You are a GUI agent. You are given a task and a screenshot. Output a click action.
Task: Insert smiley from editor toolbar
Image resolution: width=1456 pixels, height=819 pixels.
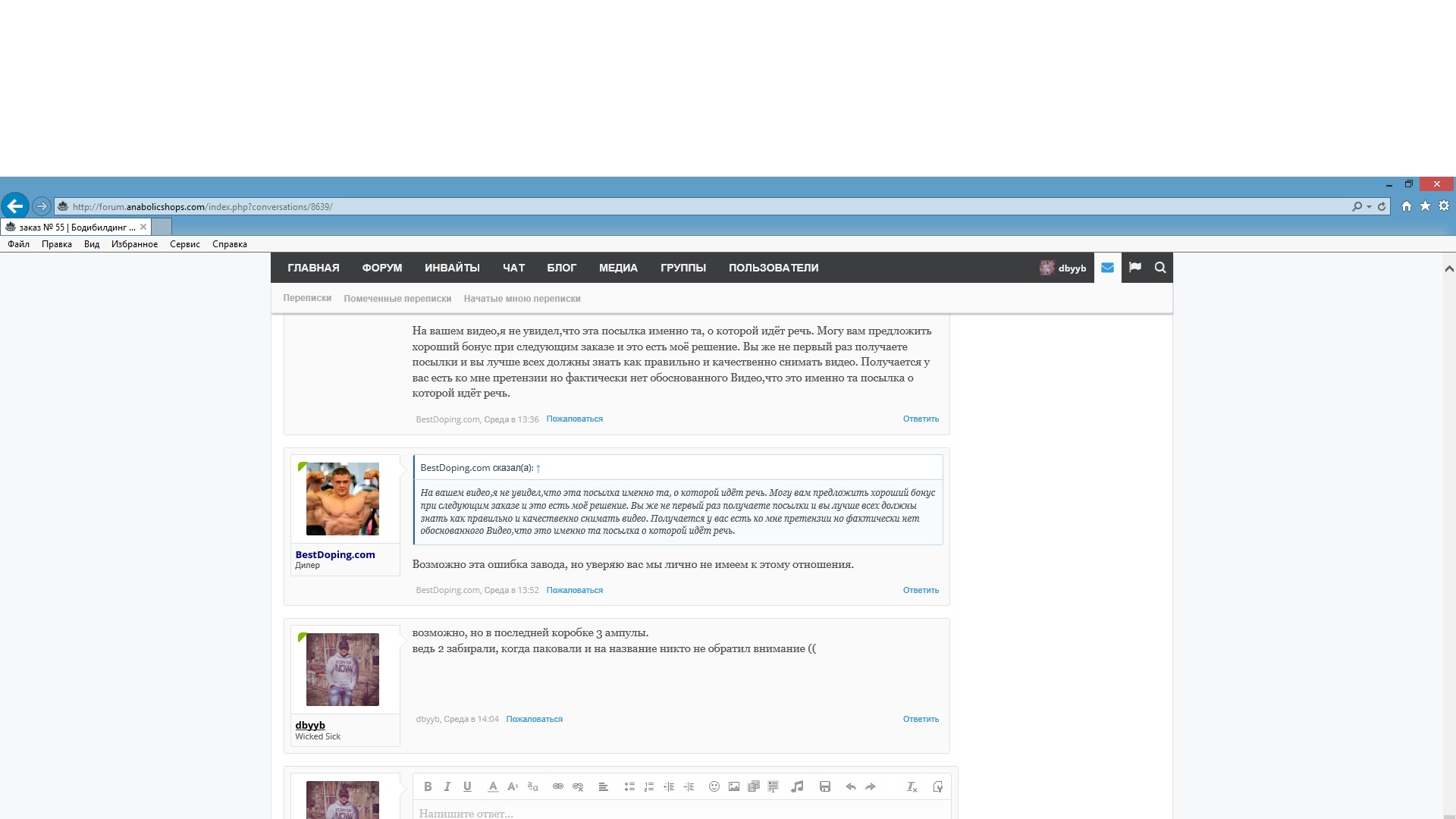click(714, 786)
